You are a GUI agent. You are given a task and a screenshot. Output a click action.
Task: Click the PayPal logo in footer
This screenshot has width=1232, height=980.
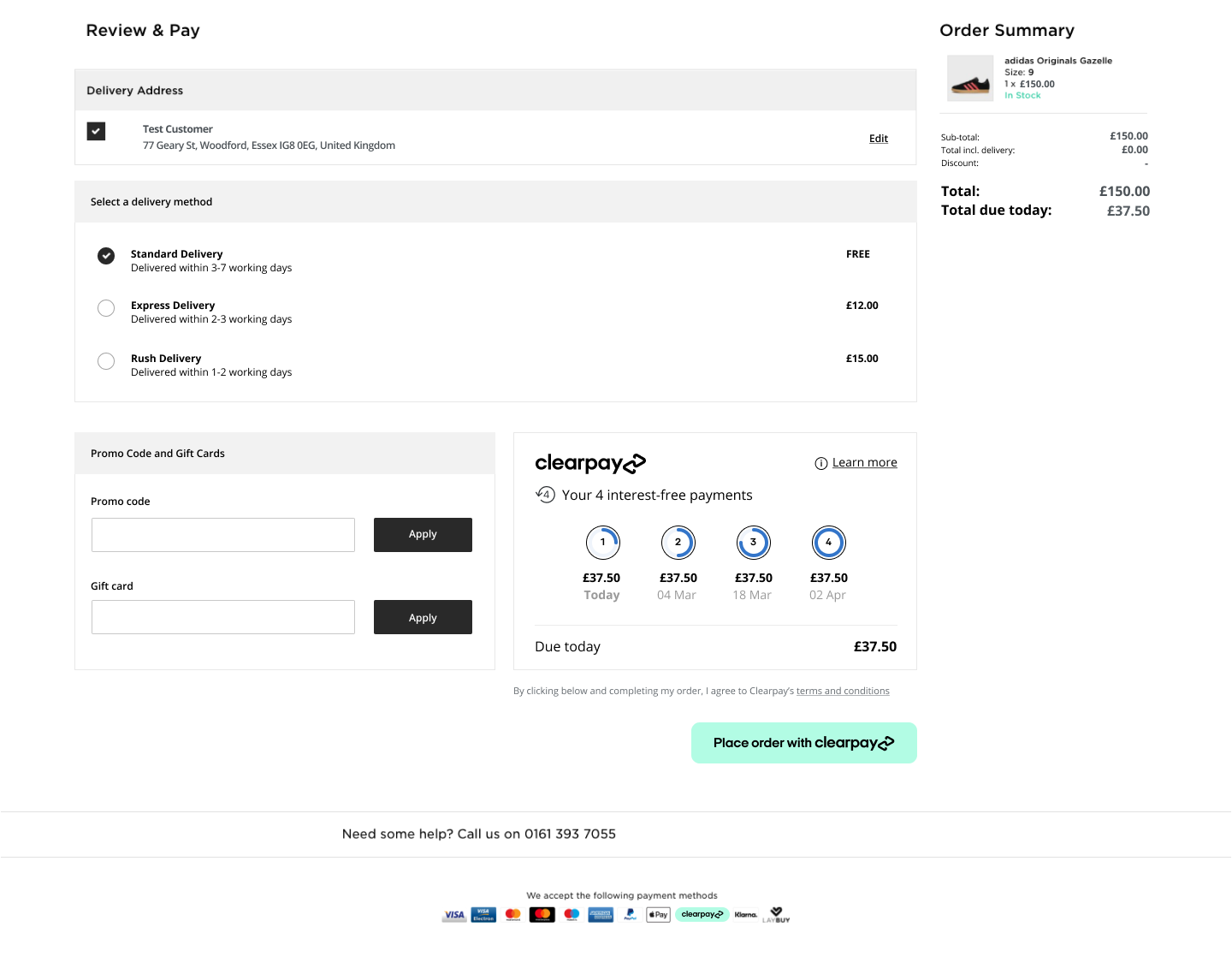click(x=630, y=915)
